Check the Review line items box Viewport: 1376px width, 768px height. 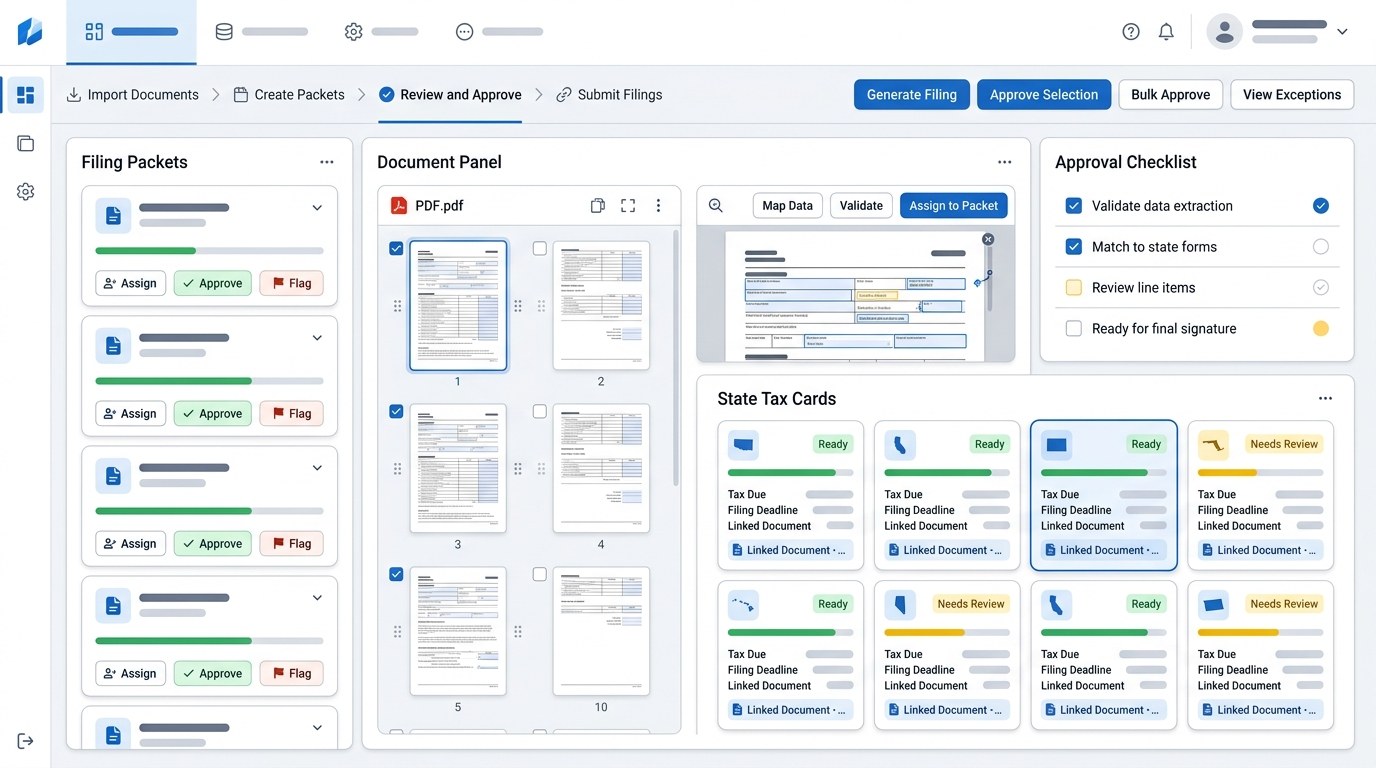point(1074,288)
